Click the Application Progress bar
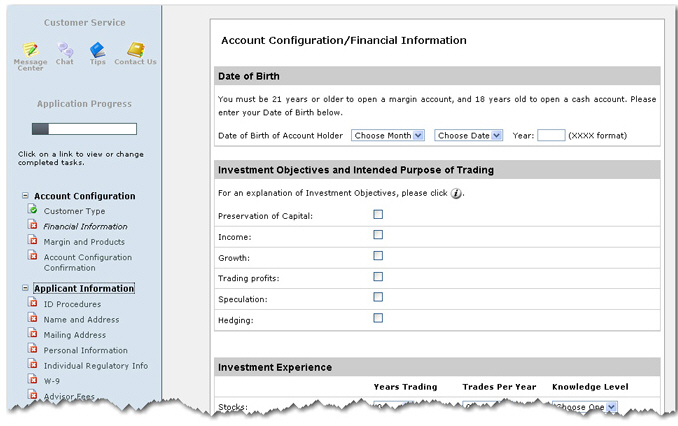Screen dimensions: 678x426 [x=84, y=129]
